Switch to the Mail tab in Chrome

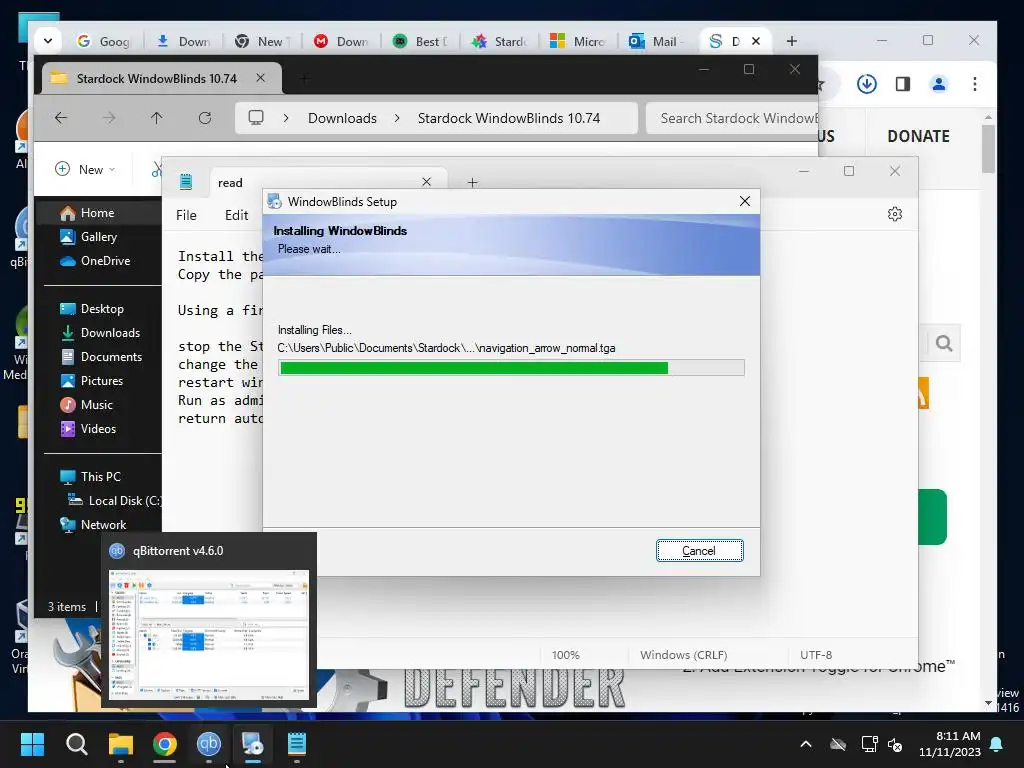click(x=657, y=41)
